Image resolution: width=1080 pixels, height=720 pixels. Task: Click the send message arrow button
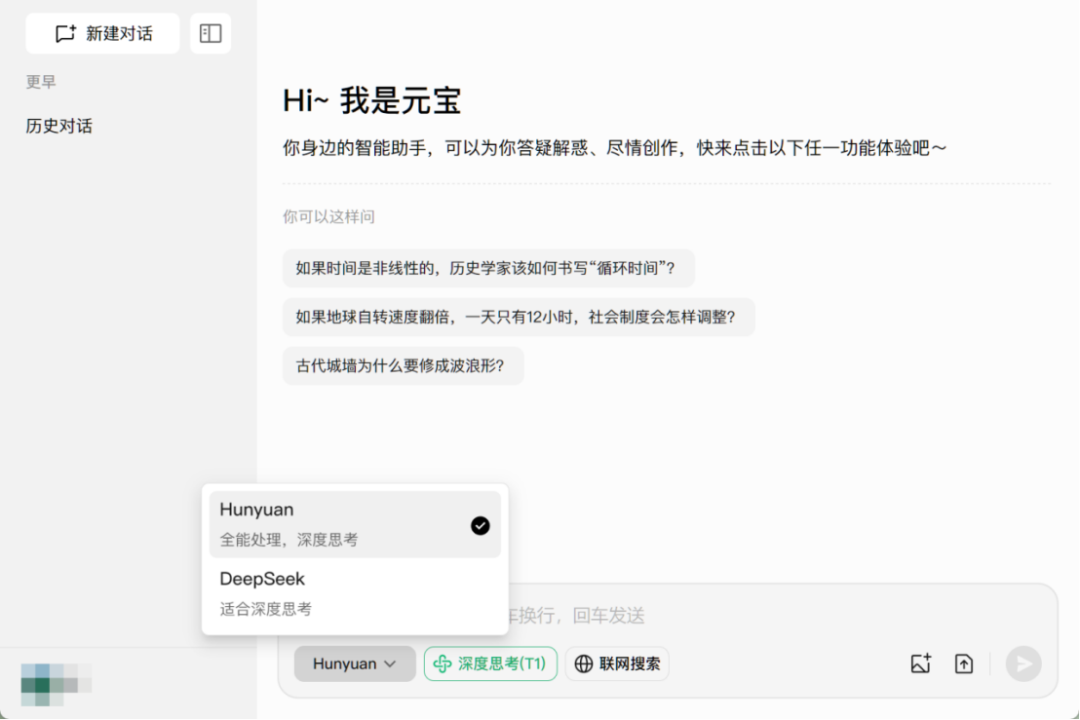tap(1024, 664)
